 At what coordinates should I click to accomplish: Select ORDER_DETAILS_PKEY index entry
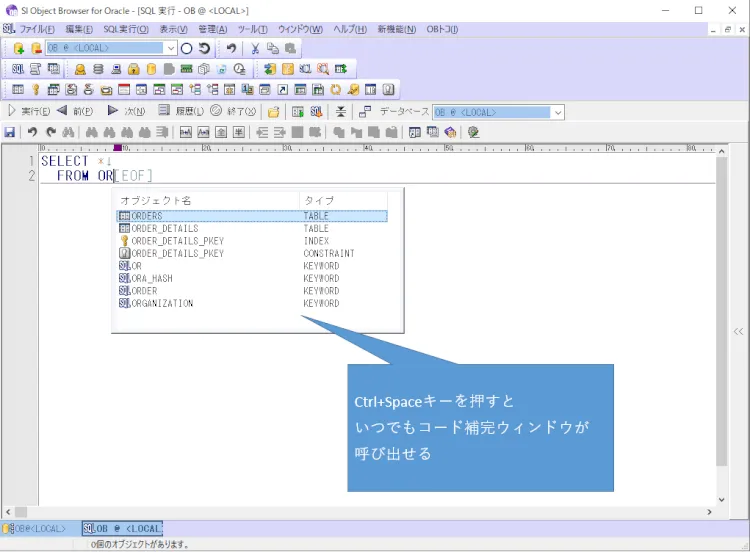[252, 241]
